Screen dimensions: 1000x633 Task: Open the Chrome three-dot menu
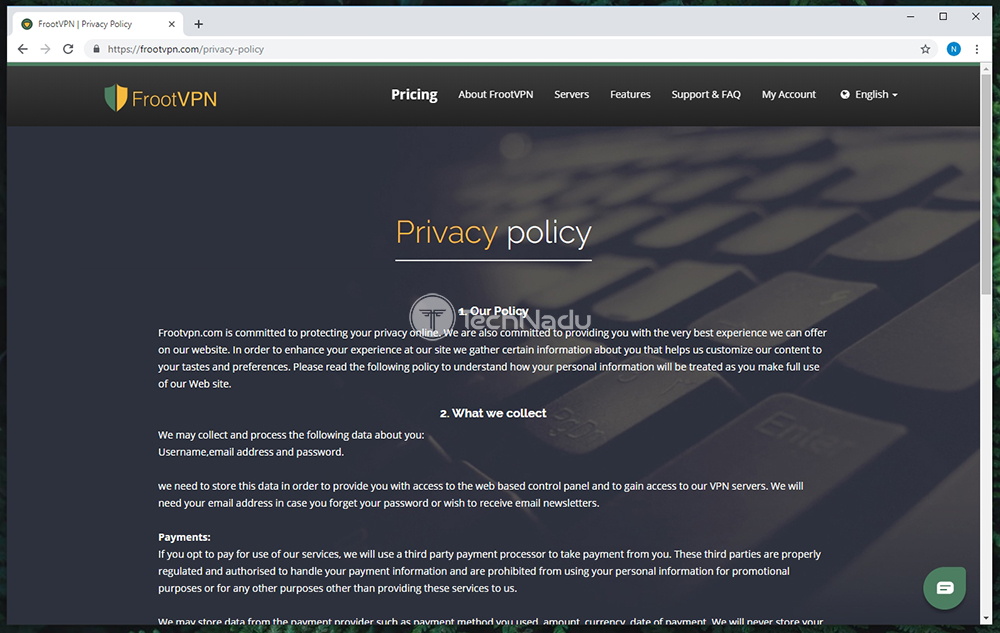pyautogui.click(x=976, y=49)
